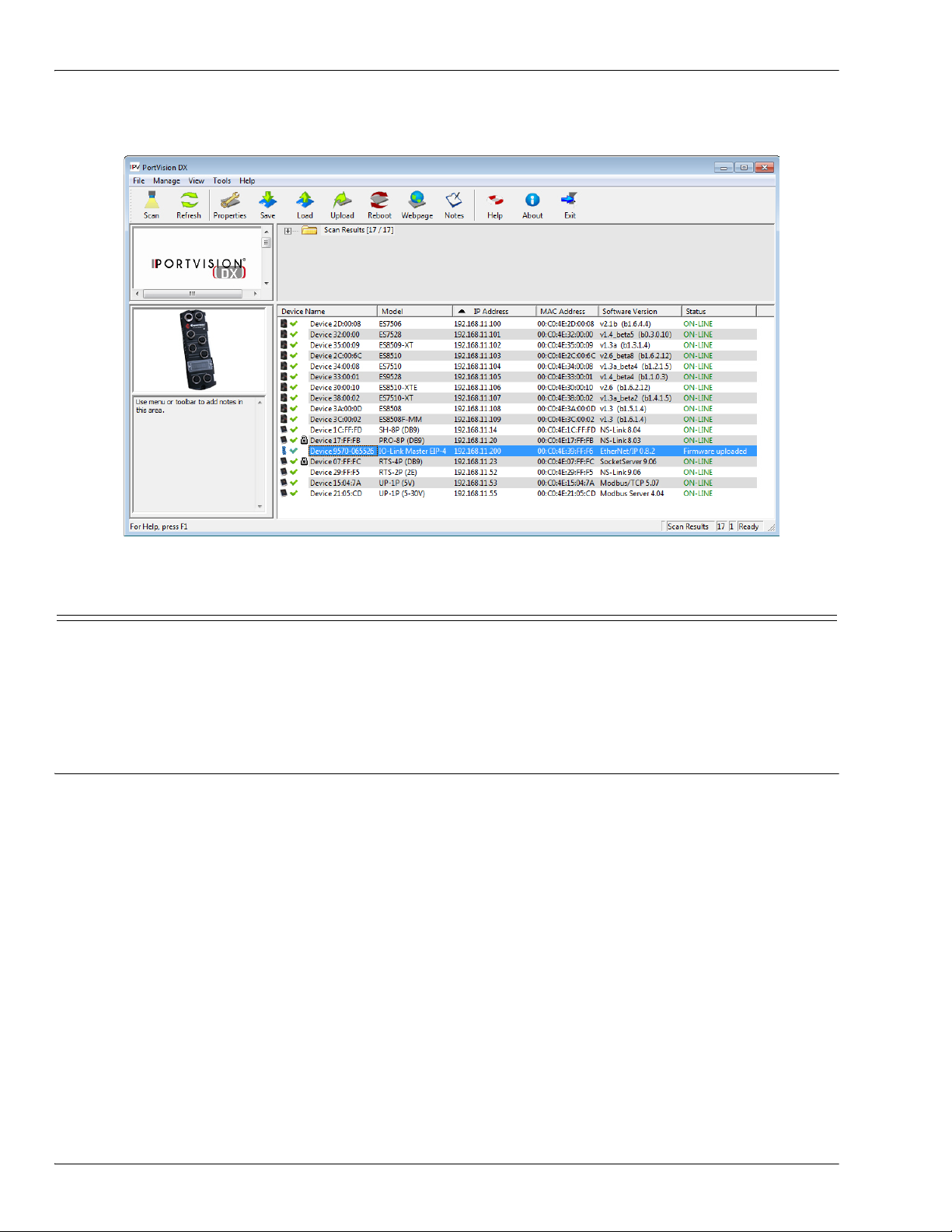Select Device 2C:00:6C in the list

pyautogui.click(x=336, y=356)
